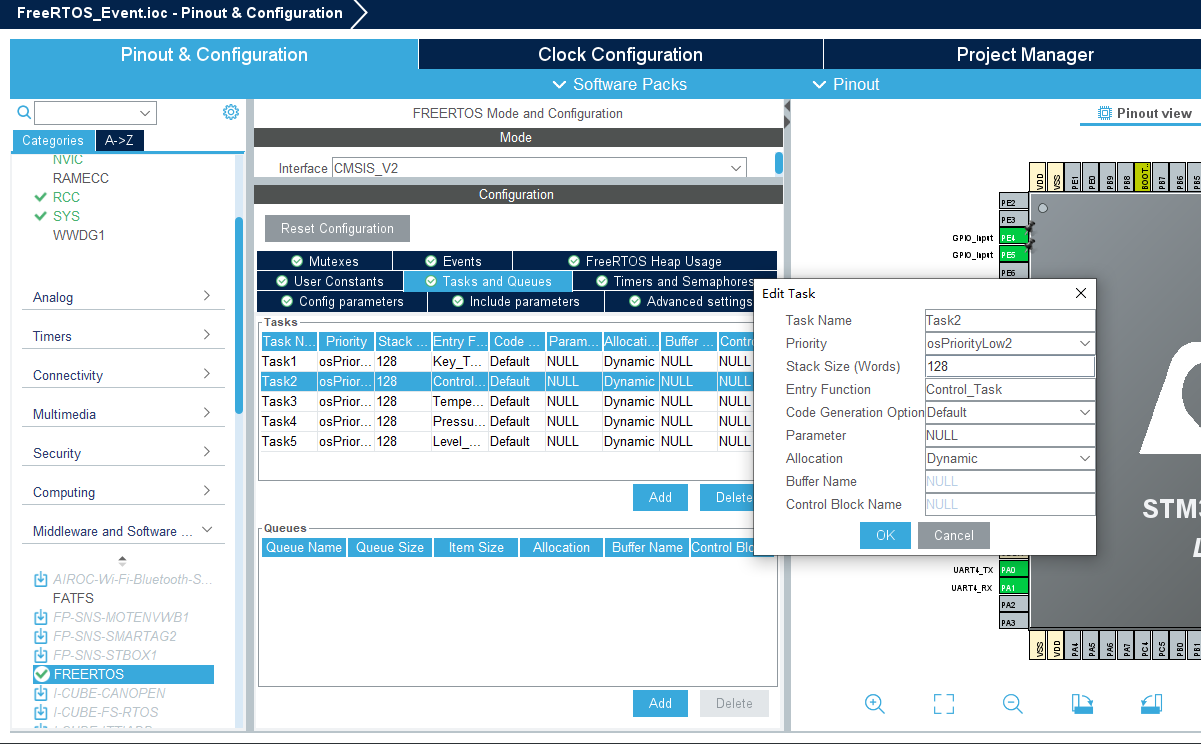This screenshot has height=744, width=1201.
Task: Click Add button under Tasks table
Action: click(x=660, y=497)
